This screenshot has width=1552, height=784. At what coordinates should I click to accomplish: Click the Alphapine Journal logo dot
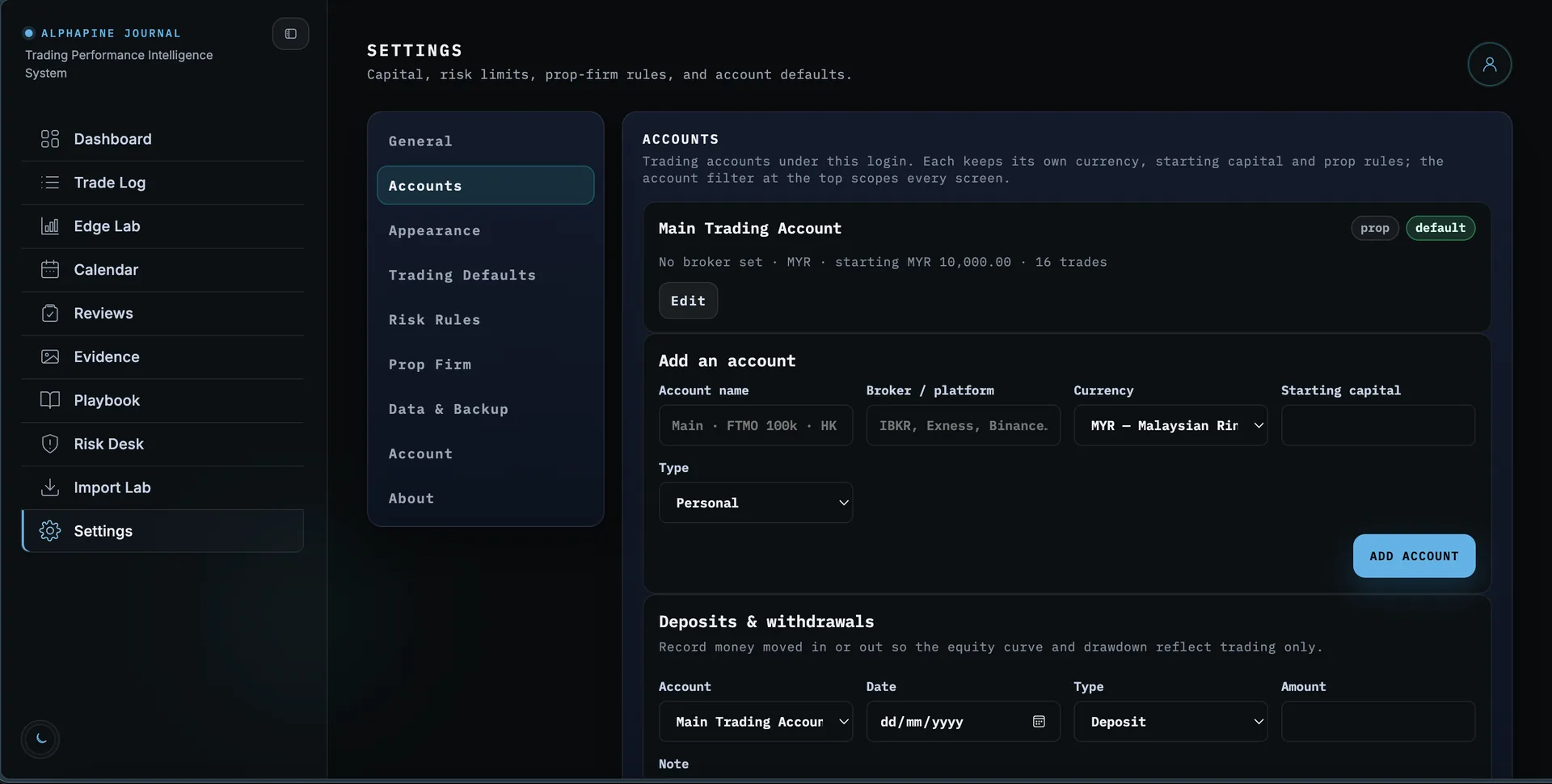click(x=29, y=33)
